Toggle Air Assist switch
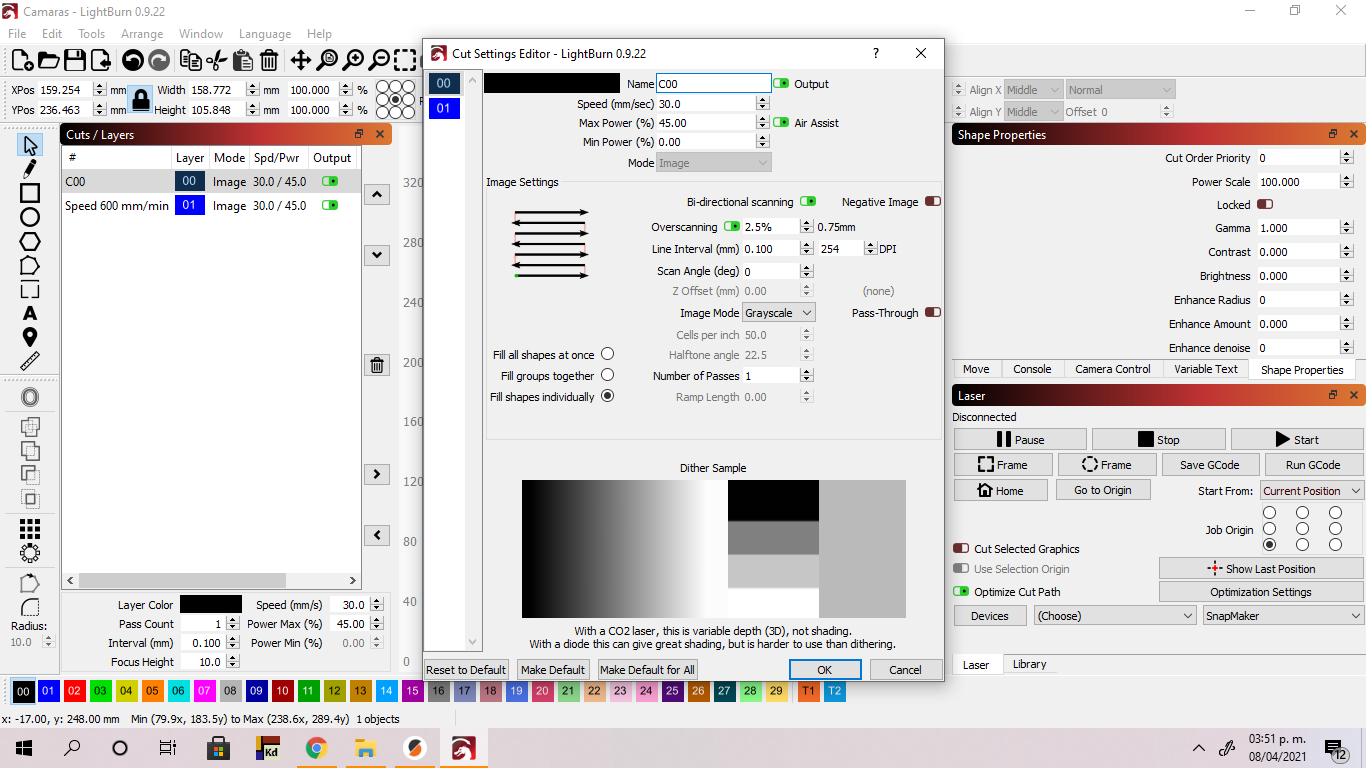Viewport: 1366px width, 768px height. pos(781,123)
